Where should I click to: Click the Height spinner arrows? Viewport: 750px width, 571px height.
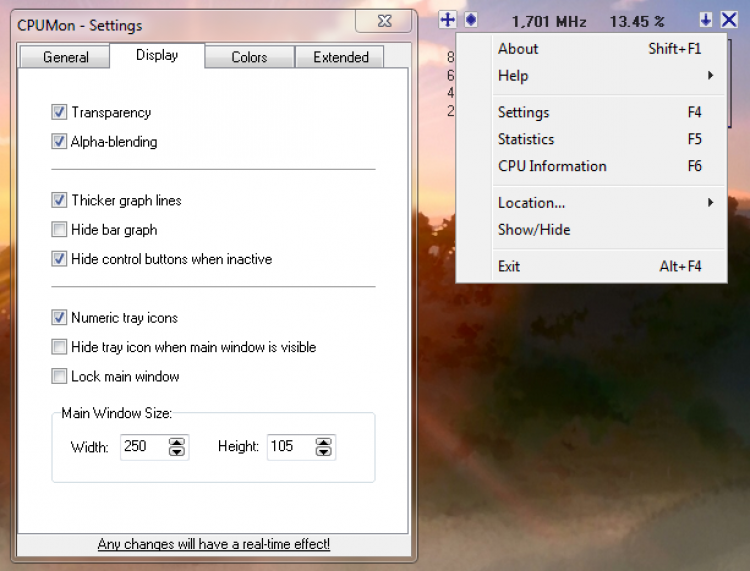pos(323,447)
